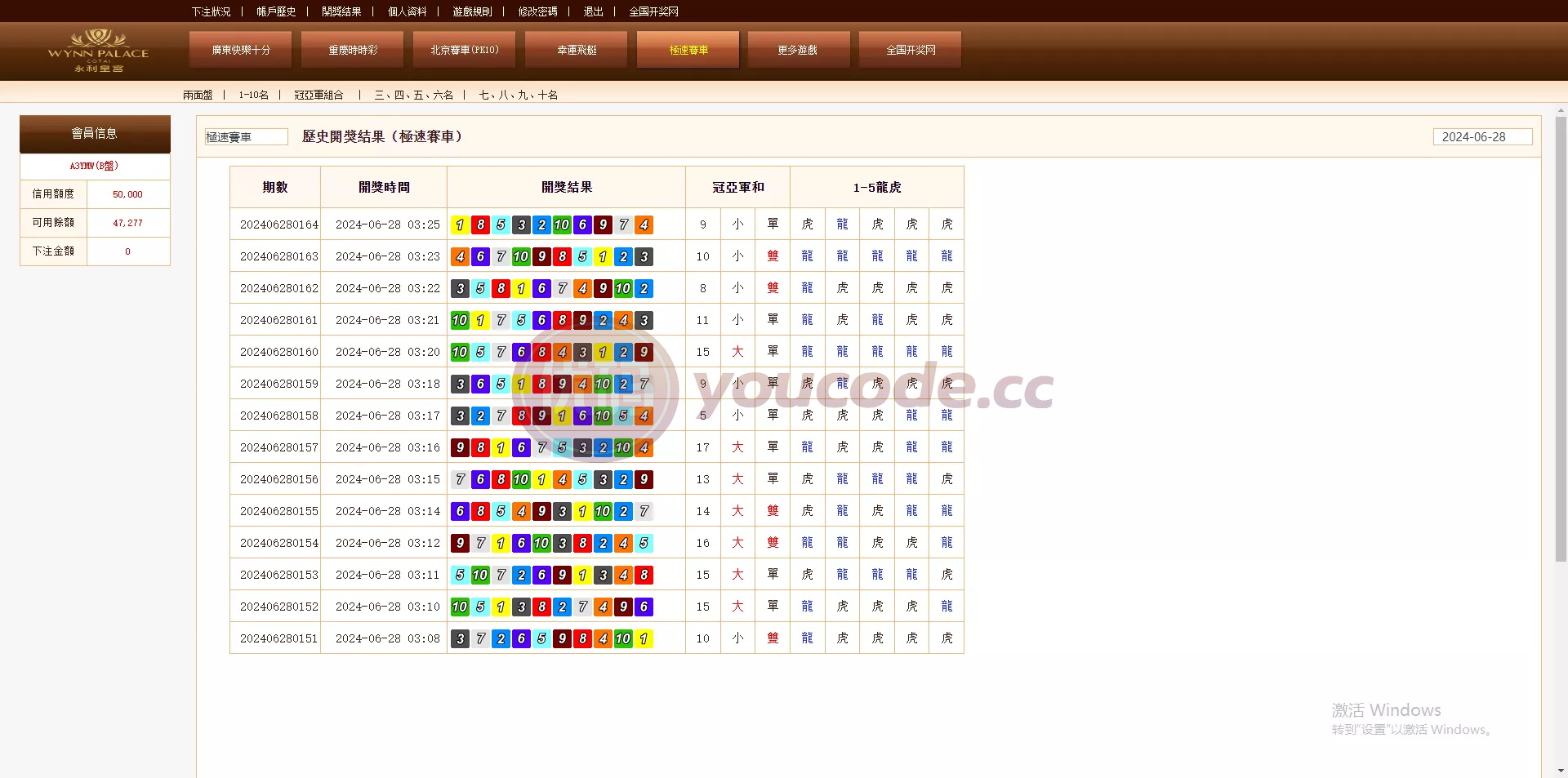Open 更多遊戲 button
The width and height of the screenshot is (1568, 778).
[797, 50]
